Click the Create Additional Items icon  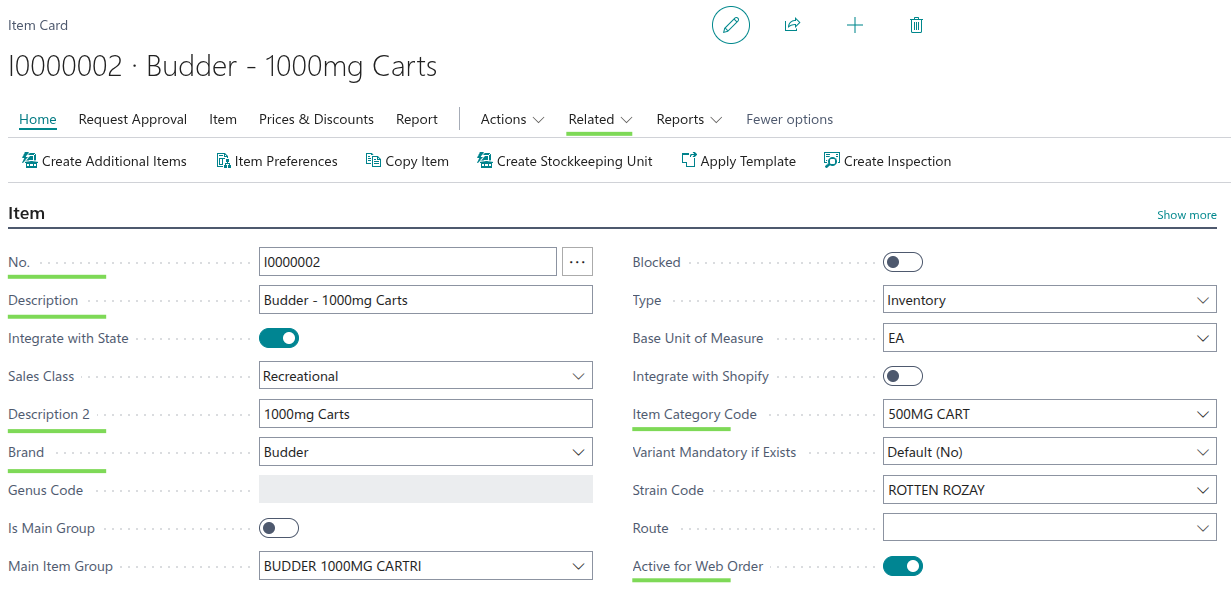[x=30, y=161]
